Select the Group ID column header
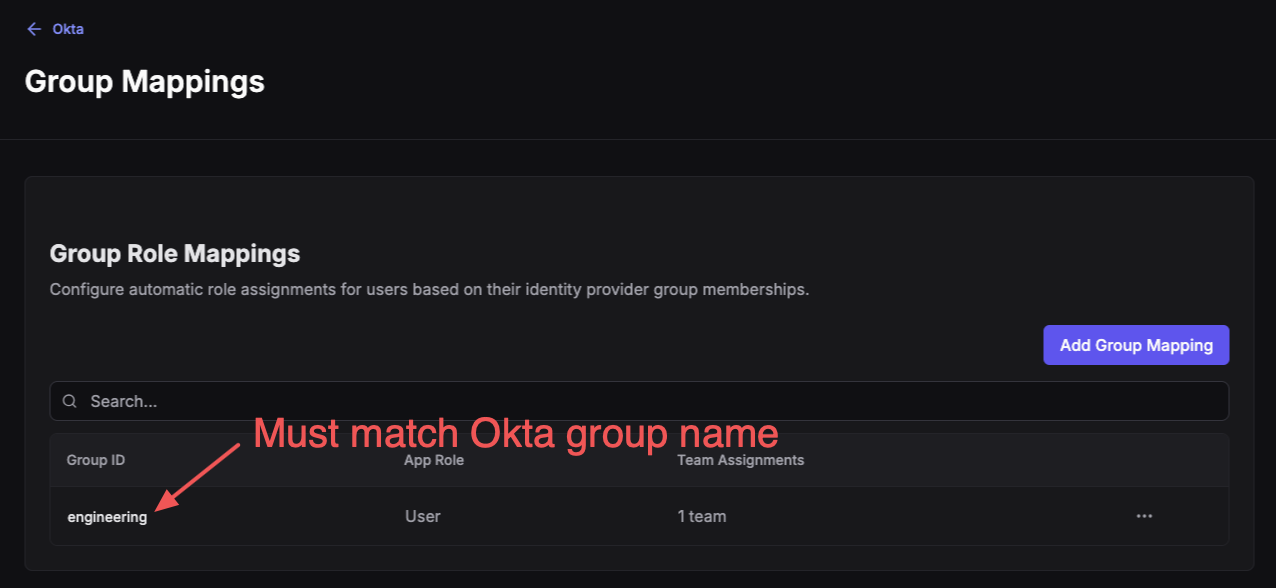Screen dimensions: 1276x588 point(96,460)
